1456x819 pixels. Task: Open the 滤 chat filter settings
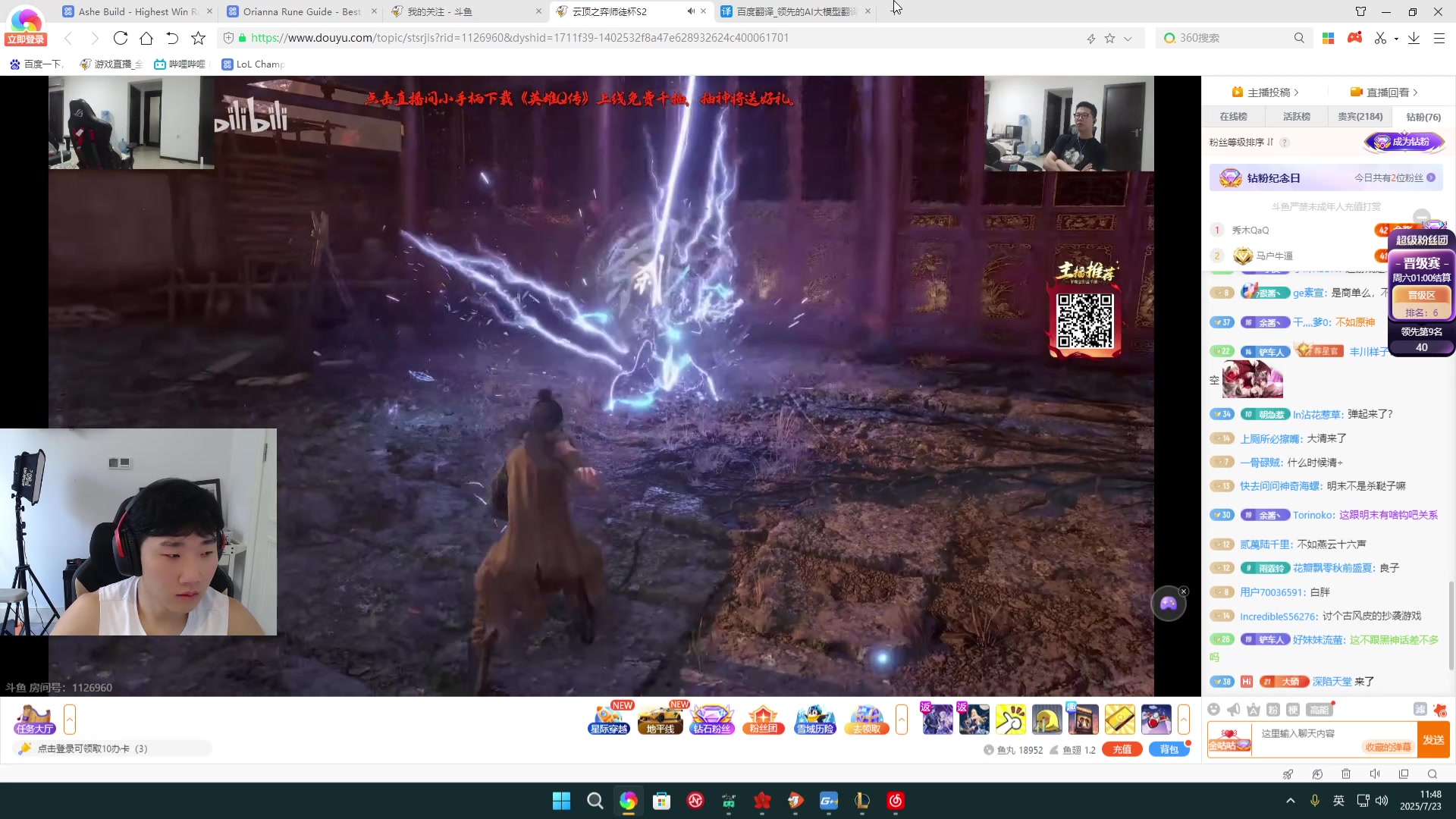[1420, 709]
